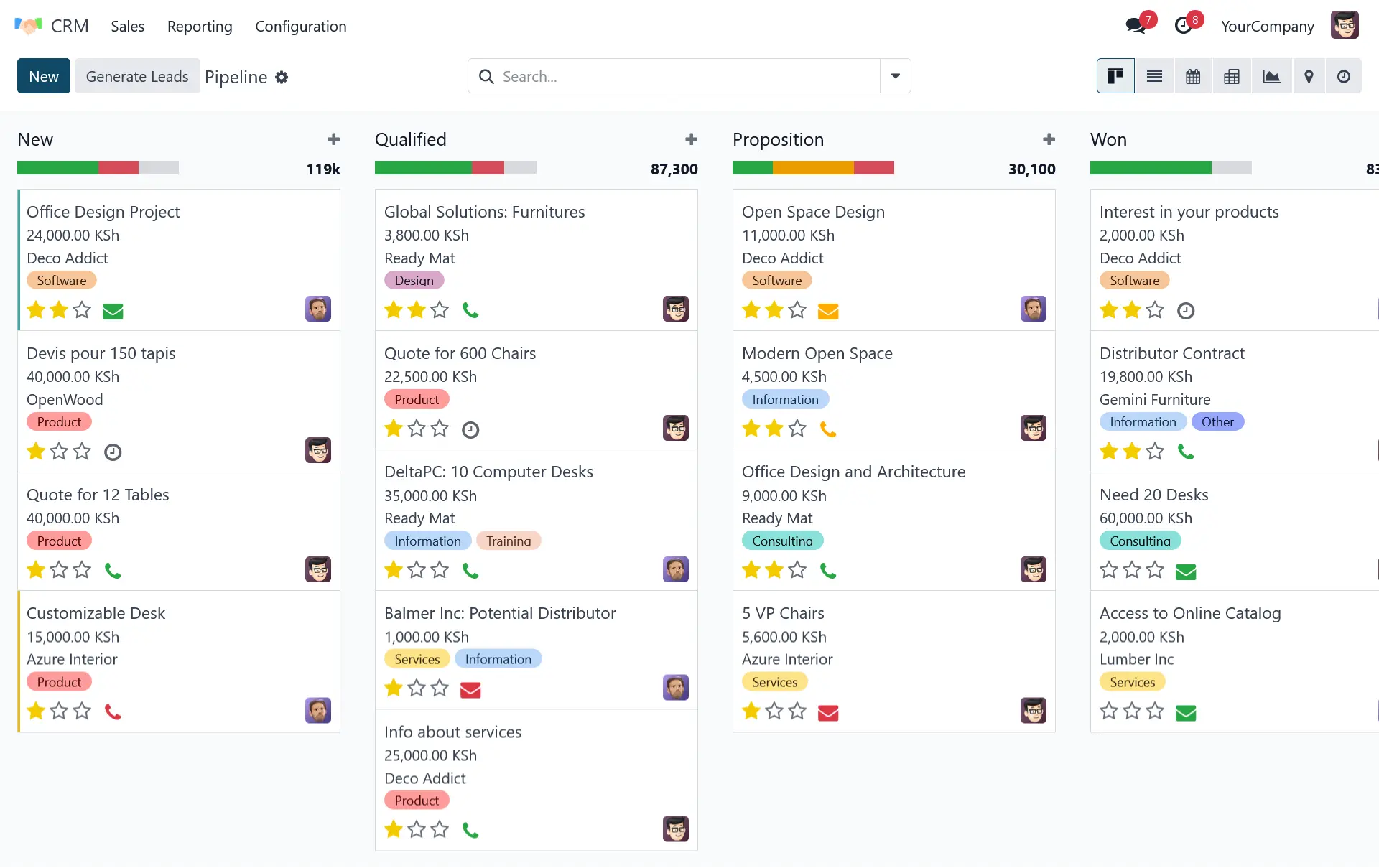Set third star priority on Office Design Project

[83, 310]
